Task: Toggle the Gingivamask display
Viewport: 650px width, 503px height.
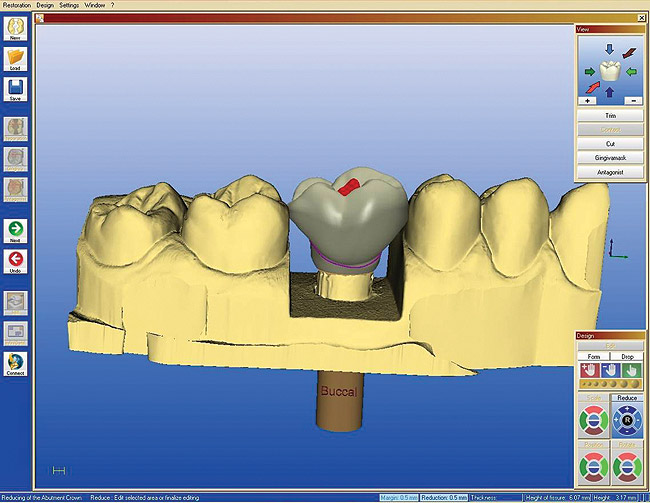Action: pos(610,158)
